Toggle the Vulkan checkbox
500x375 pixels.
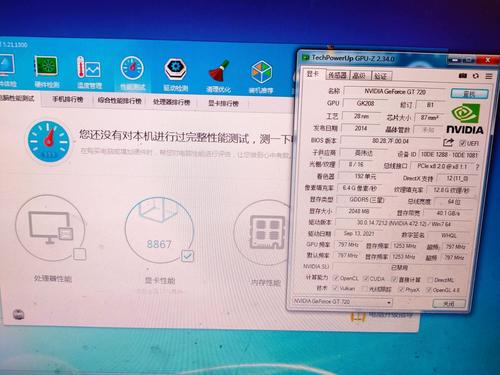coord(336,288)
